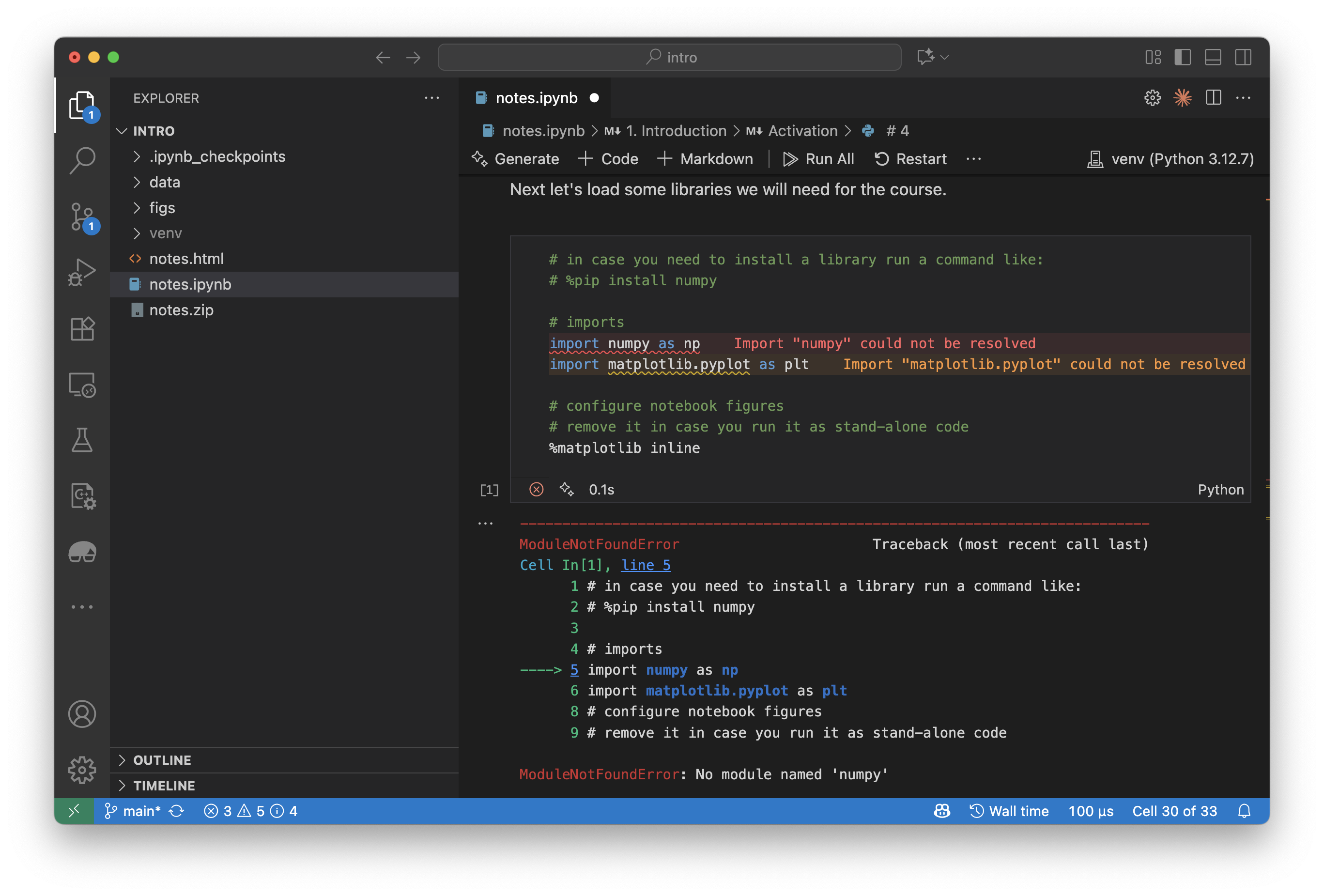This screenshot has width=1324, height=896.
Task: Select the notes.ipynb editor tab
Action: (x=536, y=97)
